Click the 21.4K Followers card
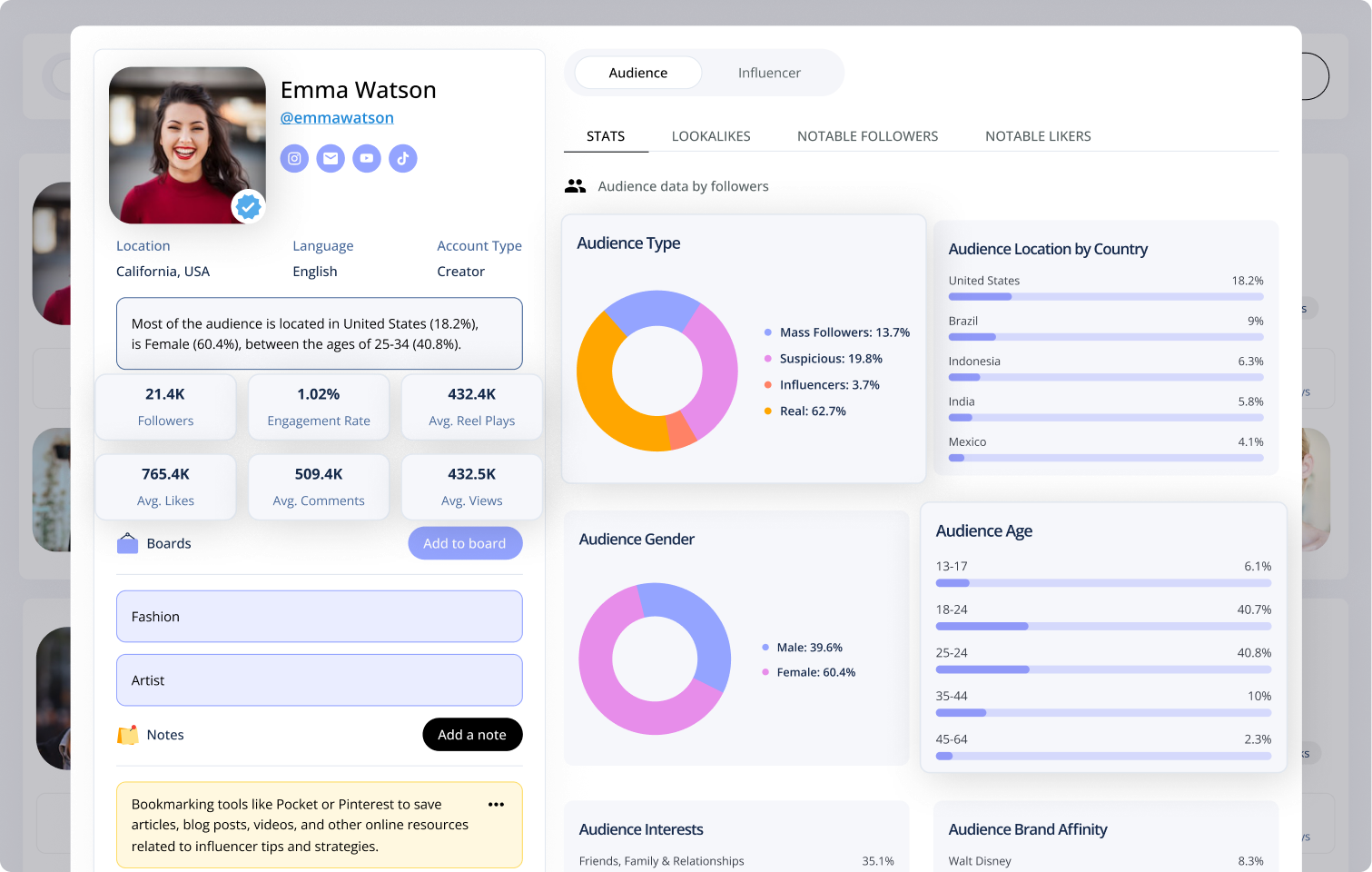Image resolution: width=1372 pixels, height=872 pixels. click(165, 407)
